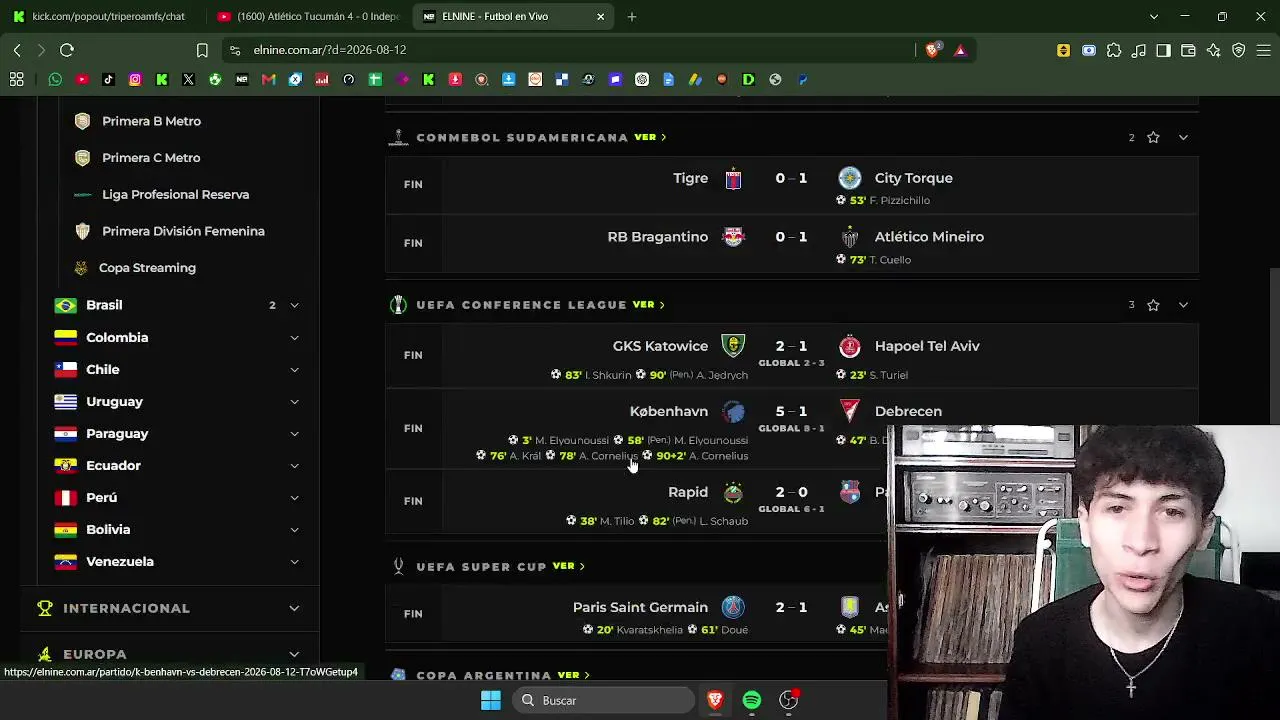1280x720 pixels.
Task: Open Brave browser from the taskbar
Action: [715, 700]
